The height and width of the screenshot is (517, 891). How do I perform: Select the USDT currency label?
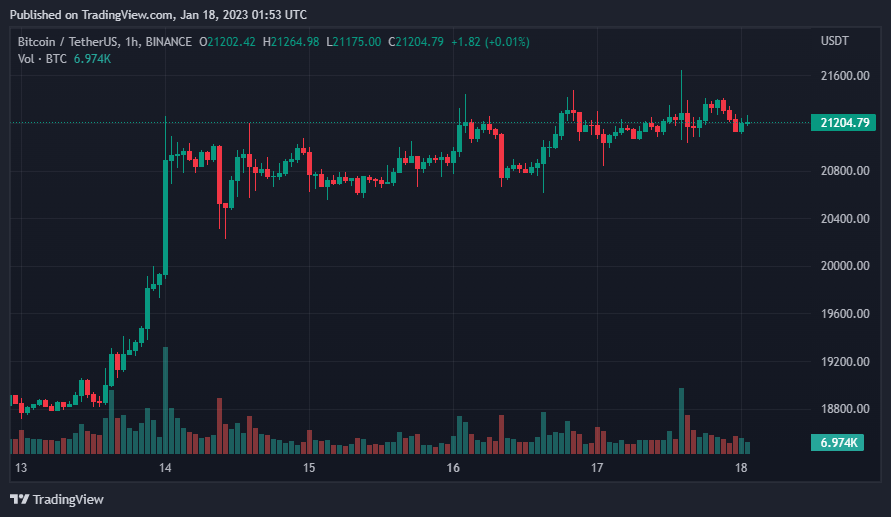point(834,41)
